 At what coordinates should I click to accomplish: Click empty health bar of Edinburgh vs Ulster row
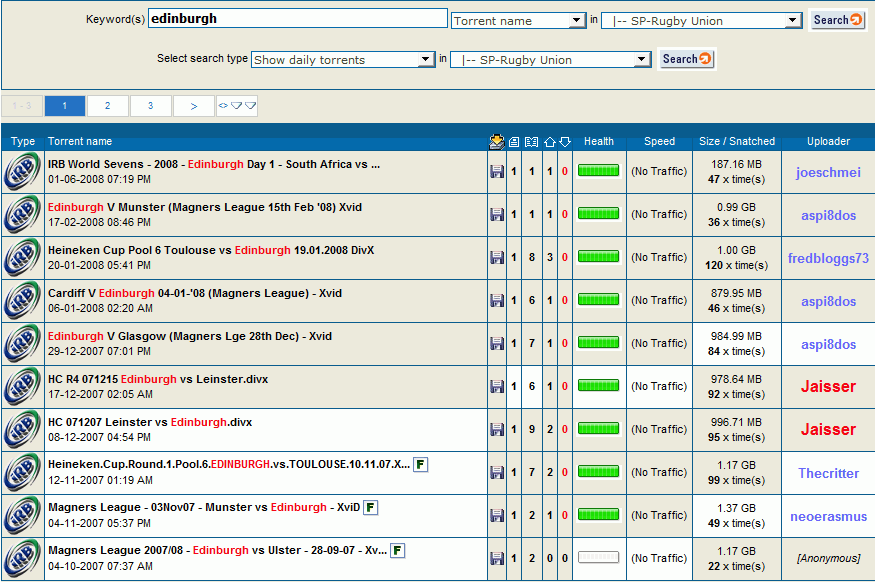coord(598,557)
